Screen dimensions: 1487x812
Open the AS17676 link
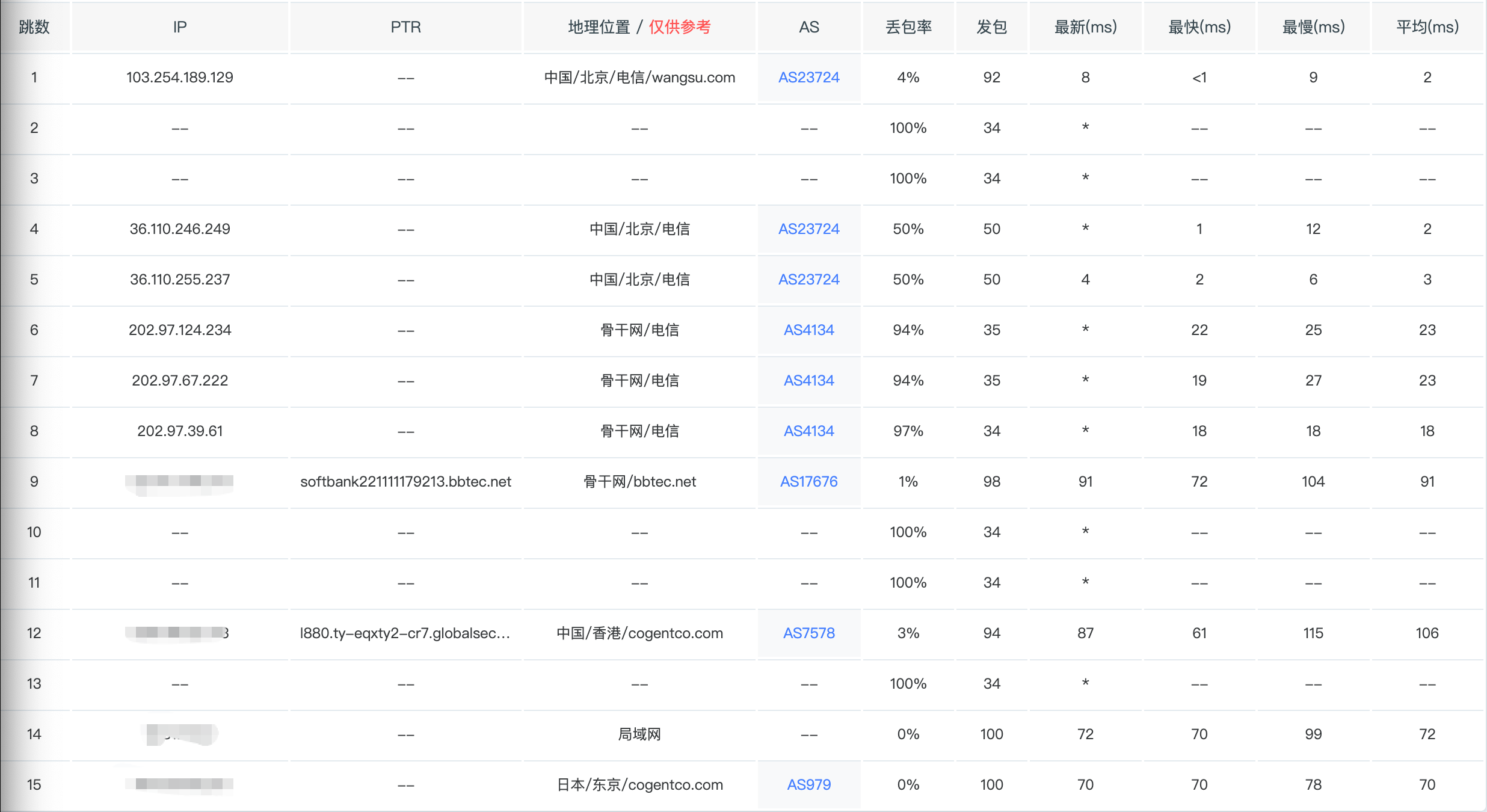tap(808, 482)
